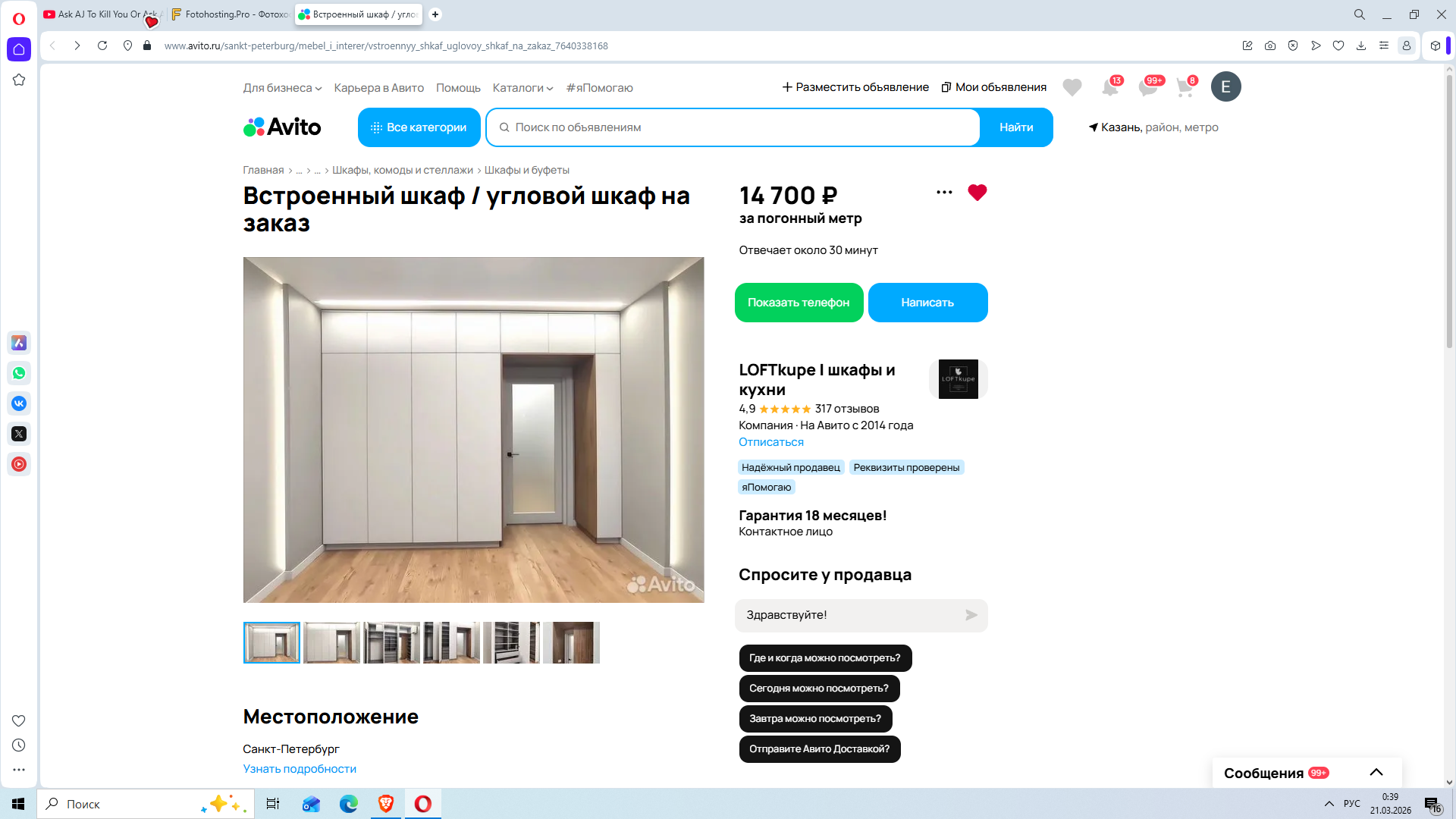Click the send arrow in the seller message box

pyautogui.click(x=971, y=615)
